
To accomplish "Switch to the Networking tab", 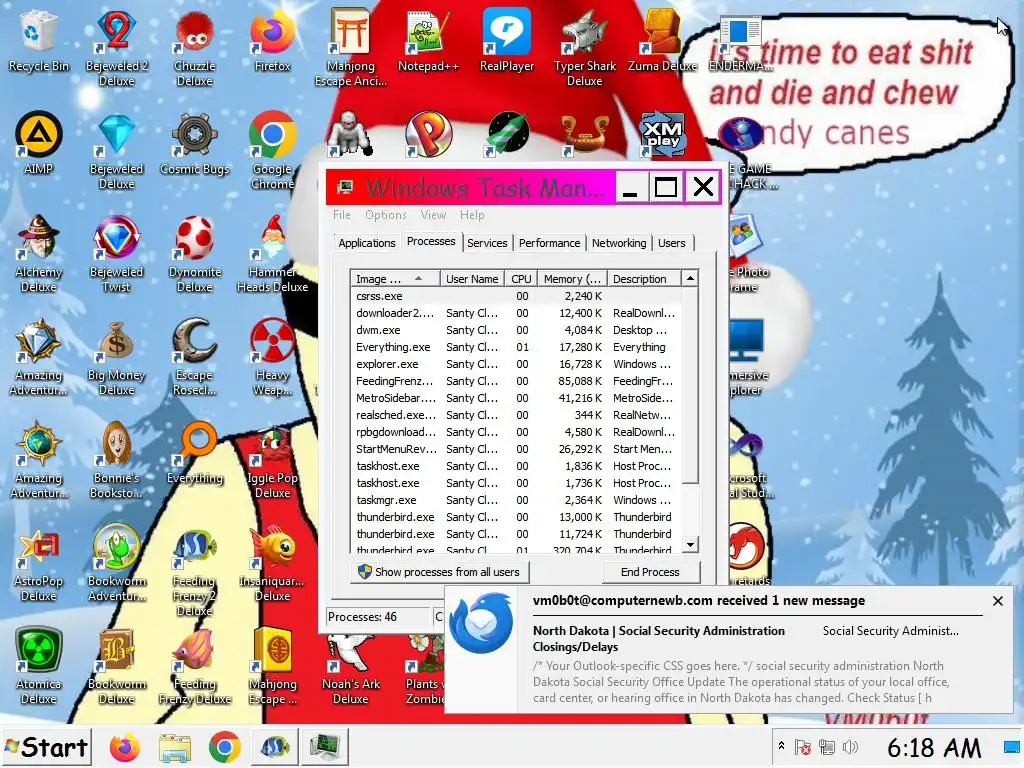I will (x=619, y=243).
